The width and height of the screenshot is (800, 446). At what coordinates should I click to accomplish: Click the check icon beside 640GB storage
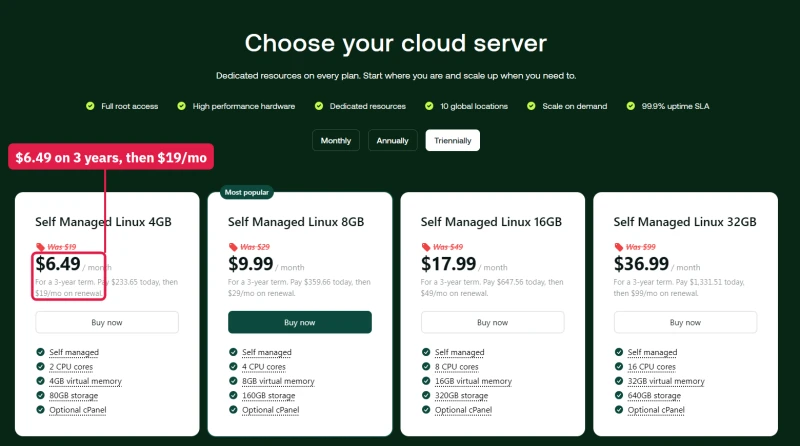coord(619,395)
